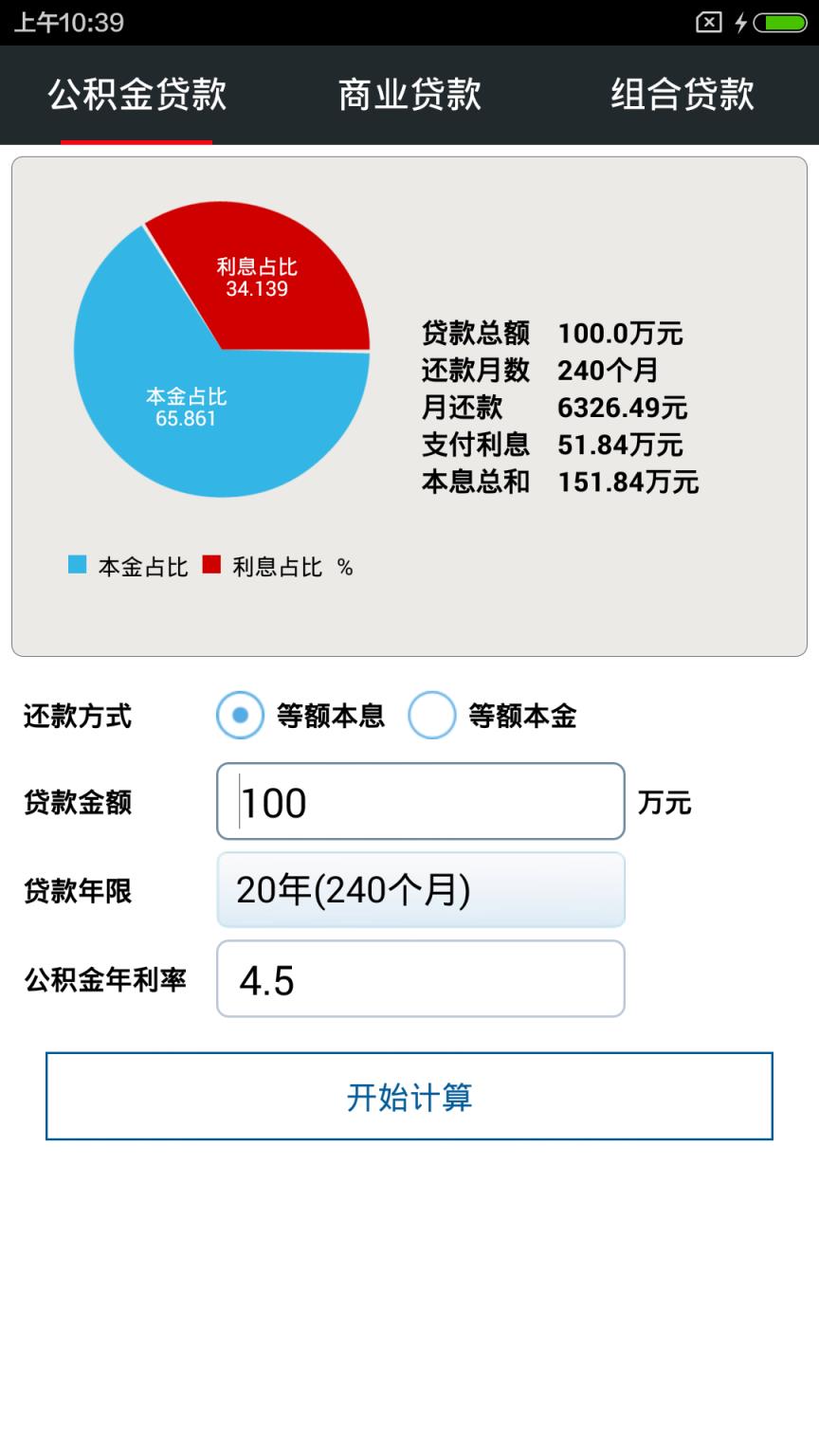Click the 贷款总额 total loan text

tap(474, 334)
